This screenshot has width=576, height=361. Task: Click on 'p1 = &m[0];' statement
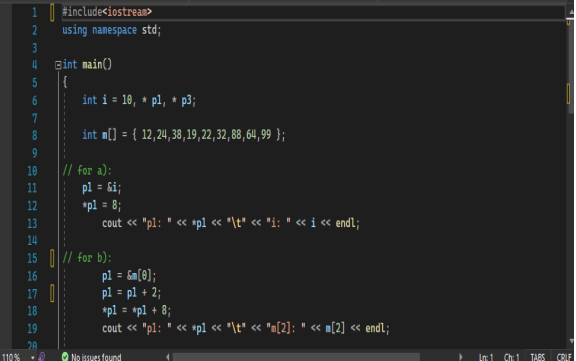[x=129, y=275]
